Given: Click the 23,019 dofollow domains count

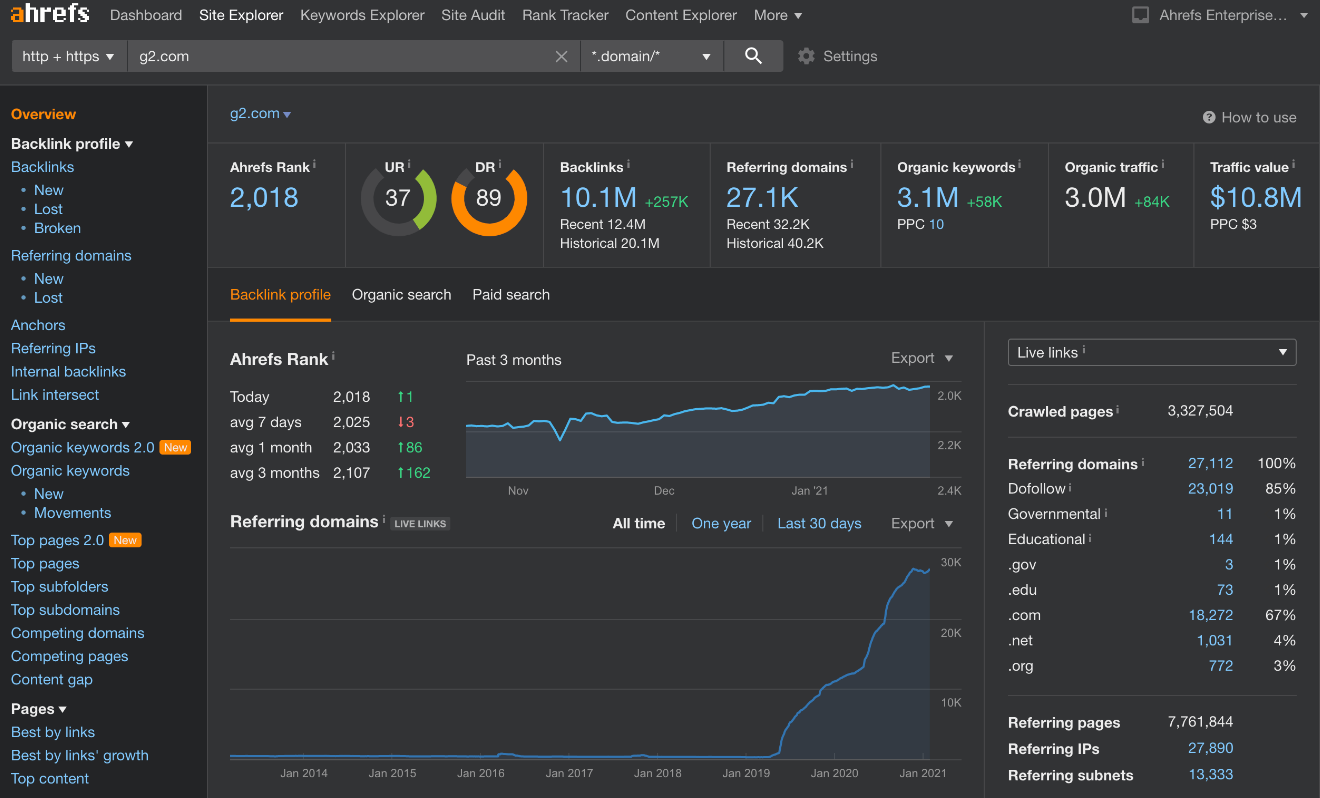Looking at the screenshot, I should coord(1210,489).
